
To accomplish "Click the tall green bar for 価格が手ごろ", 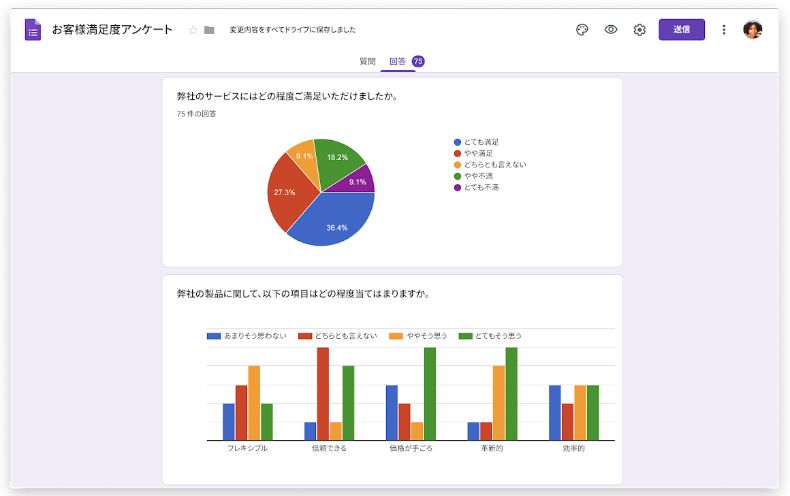I will tap(430, 394).
